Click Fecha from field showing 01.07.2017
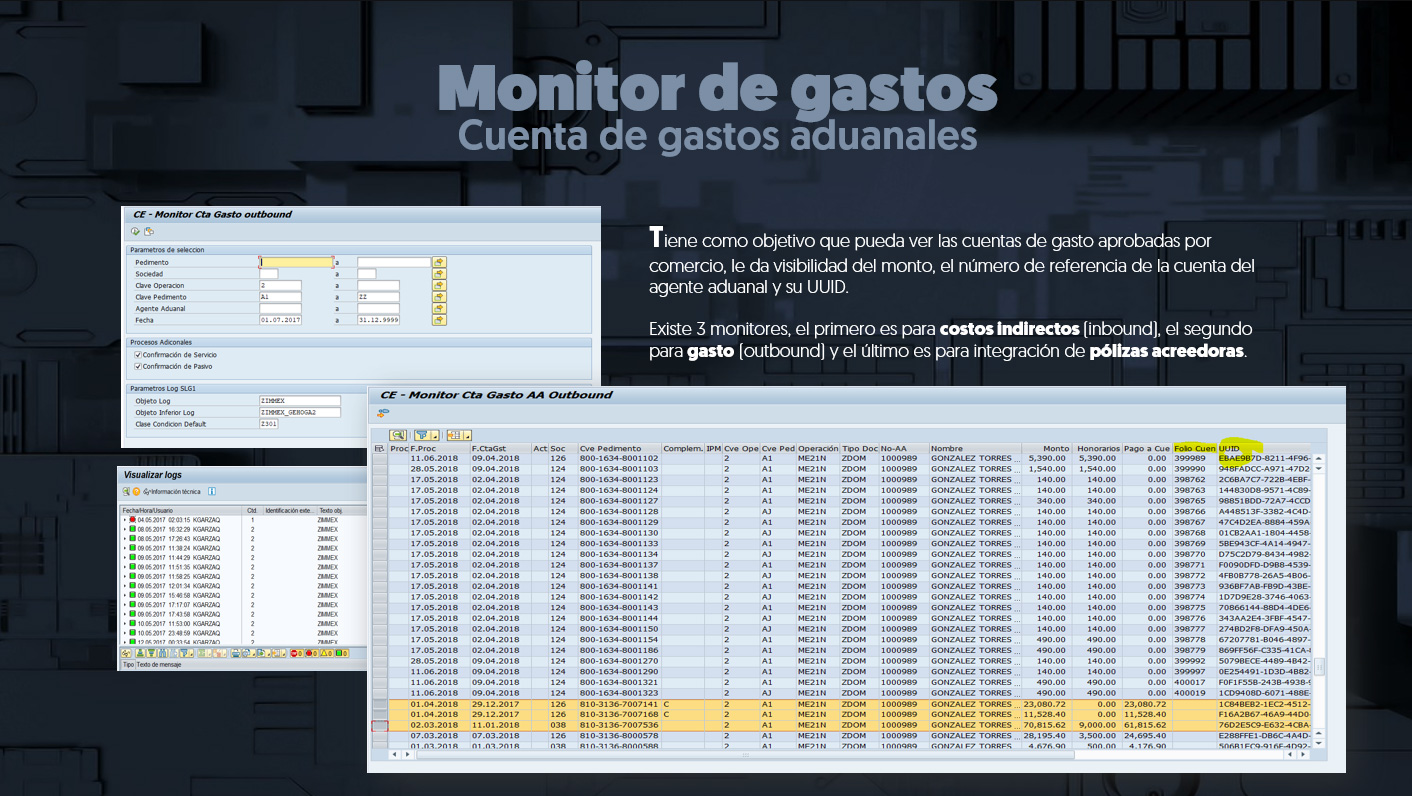This screenshot has width=1412, height=796. pyautogui.click(x=280, y=320)
